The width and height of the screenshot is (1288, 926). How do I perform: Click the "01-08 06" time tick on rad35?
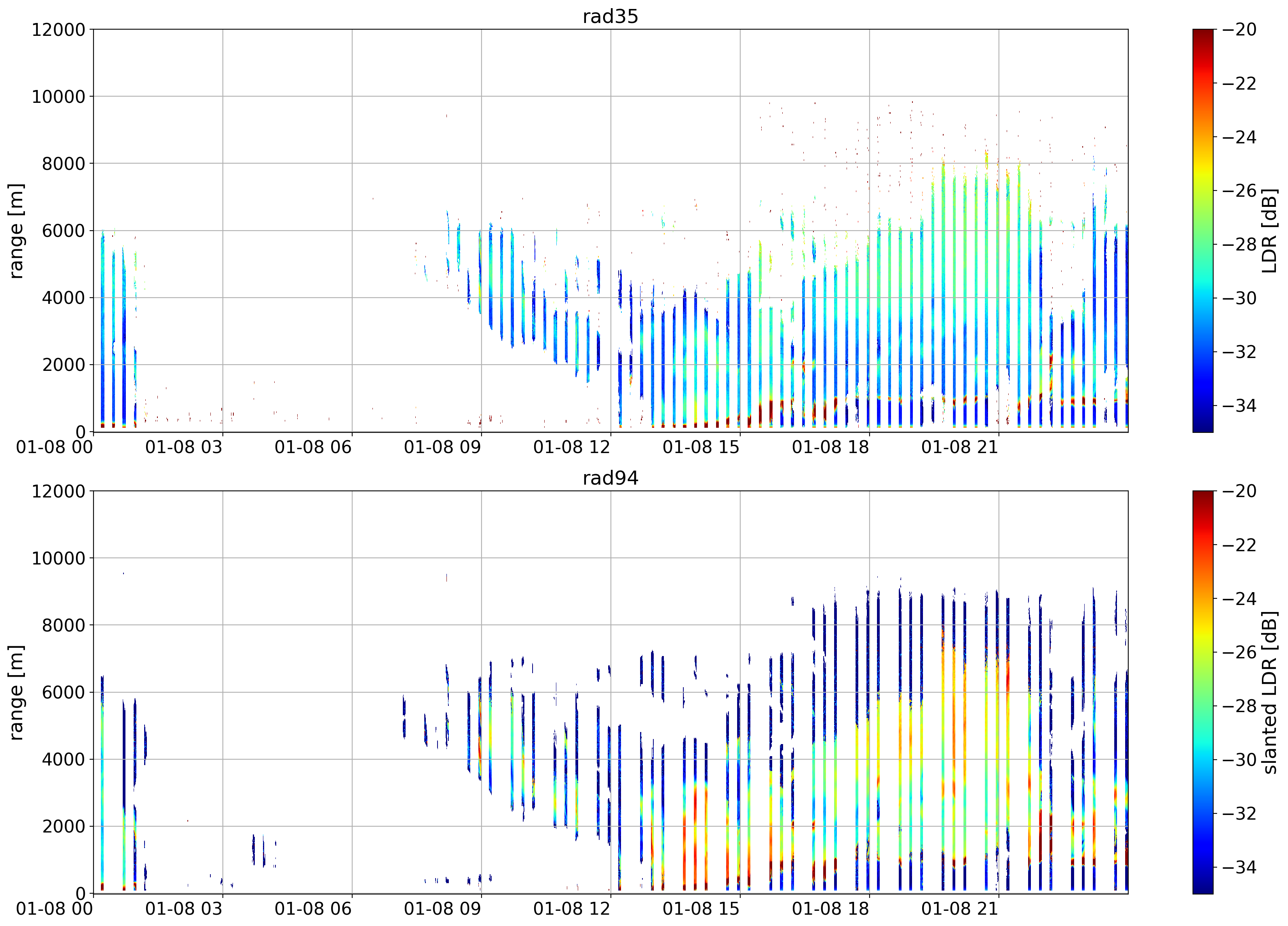pos(314,447)
